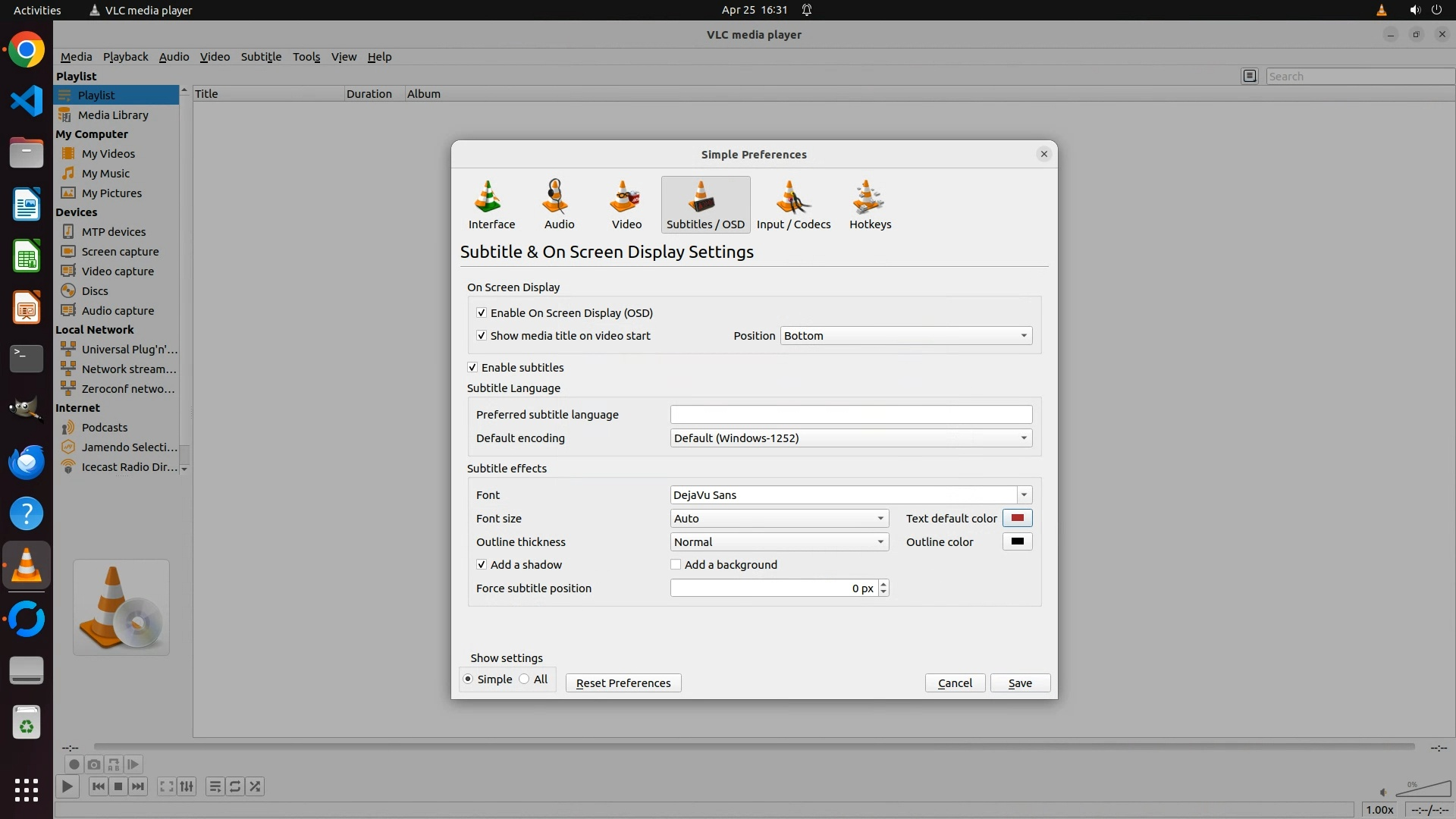
Task: Toggle shuffle random playback icon
Action: click(x=256, y=786)
